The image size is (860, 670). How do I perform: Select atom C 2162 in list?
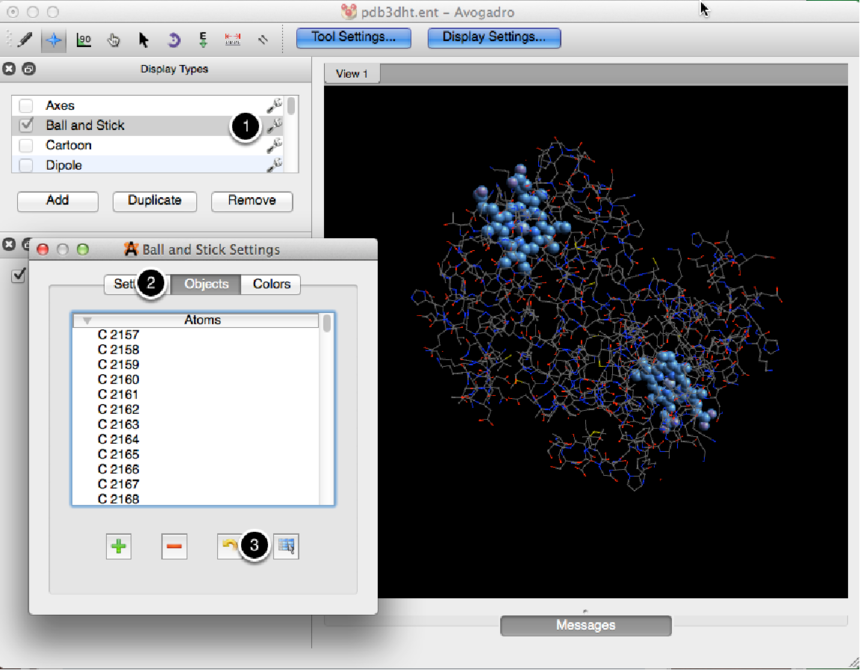[118, 410]
